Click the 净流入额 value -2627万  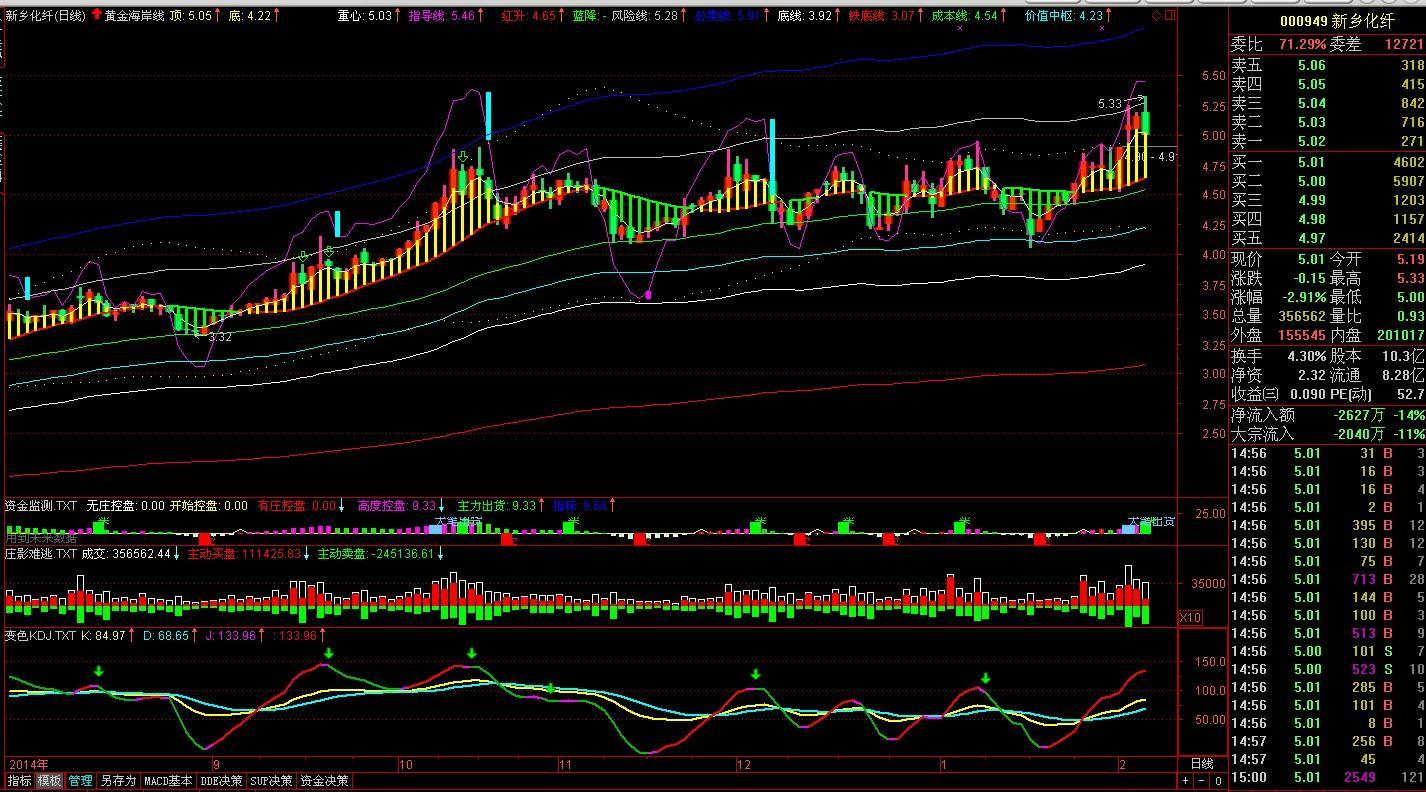point(1358,414)
